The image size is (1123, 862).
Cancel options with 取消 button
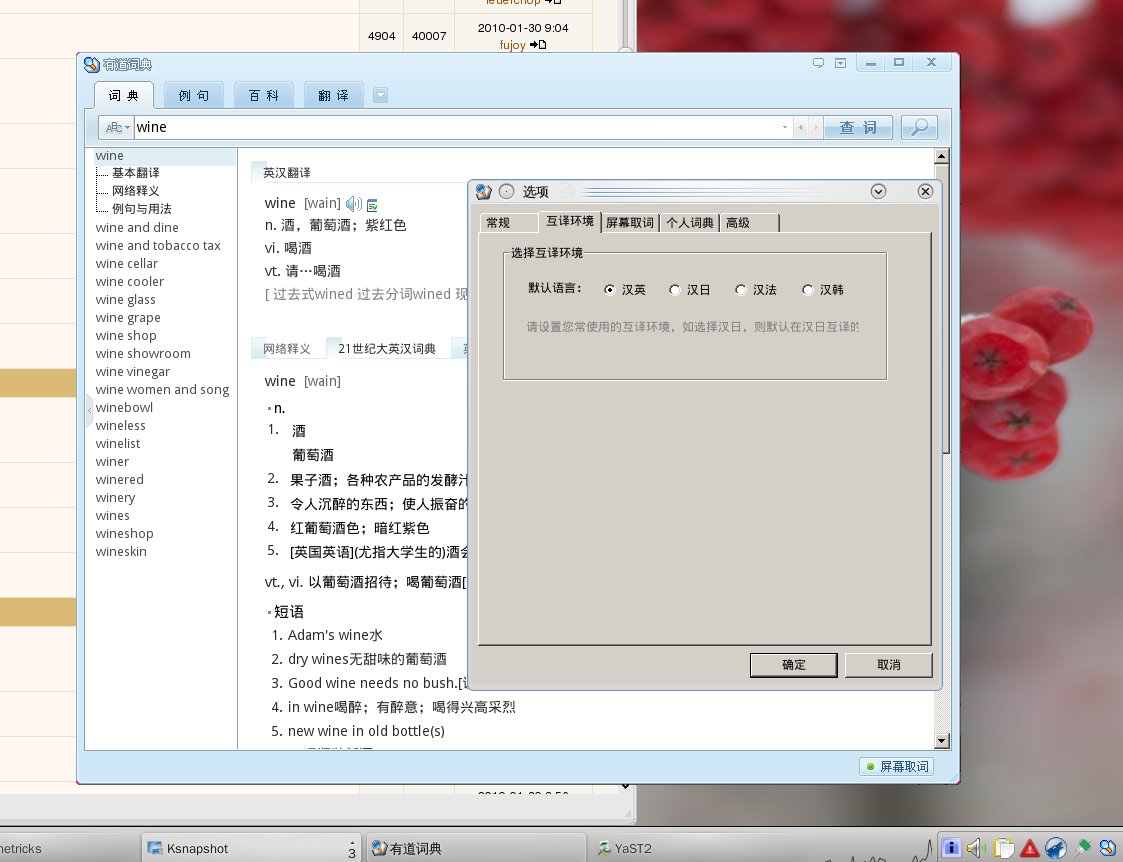click(x=889, y=664)
